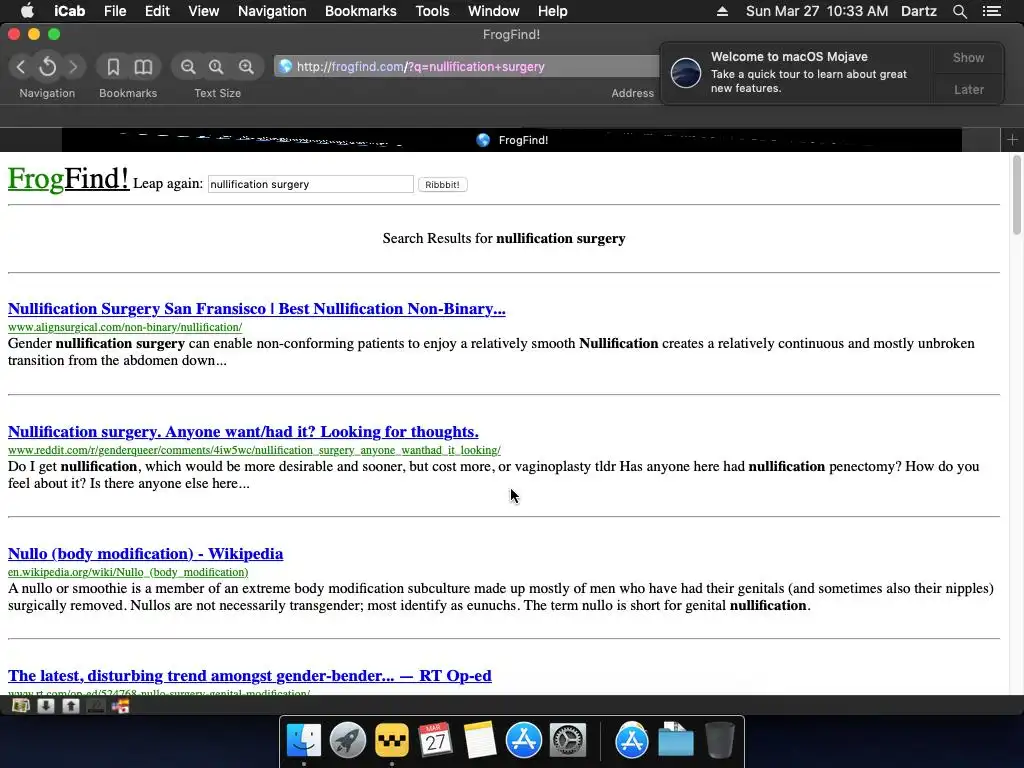Increase text size with zoom-in magnifier
Screen dimensions: 1024x768
click(246, 67)
